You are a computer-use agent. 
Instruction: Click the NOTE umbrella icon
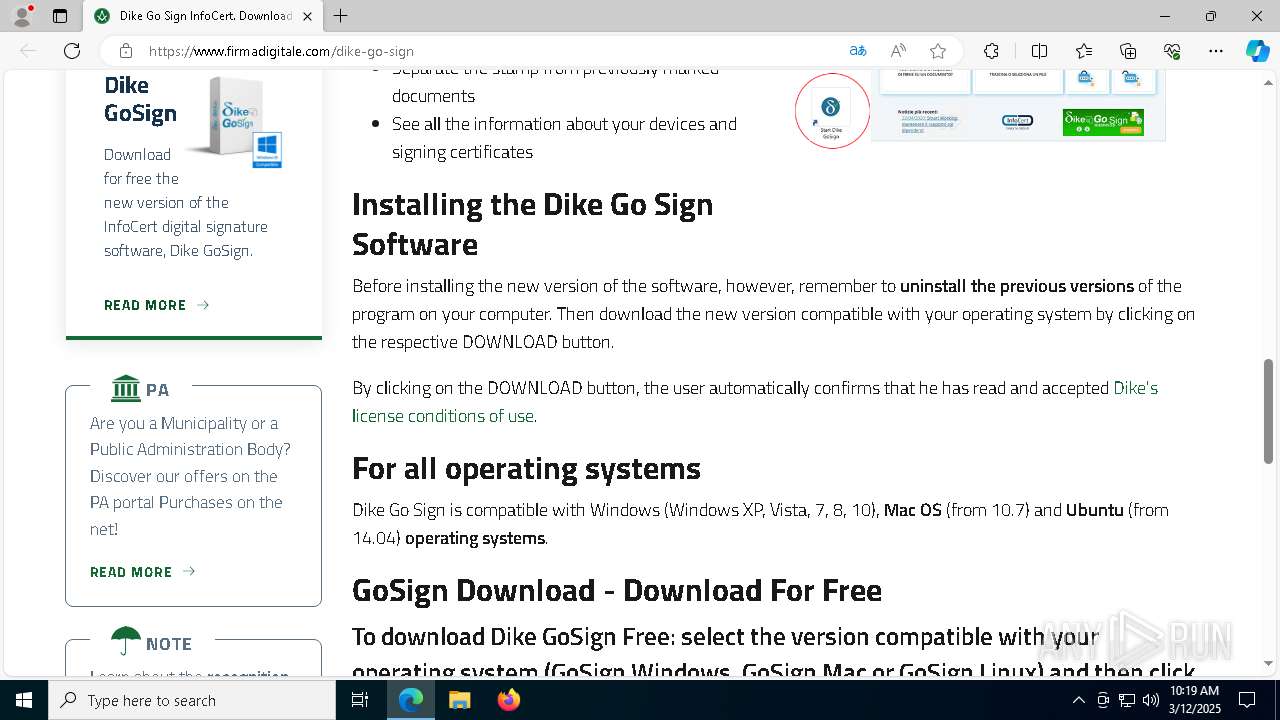tap(126, 642)
